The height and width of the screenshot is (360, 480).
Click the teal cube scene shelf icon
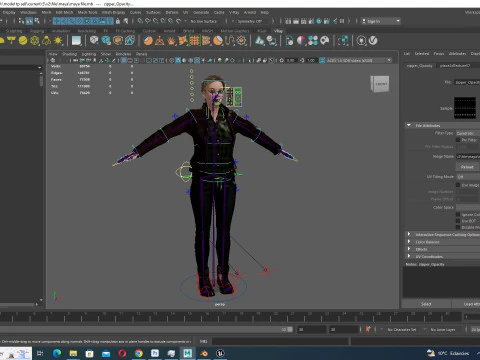click(x=106, y=41)
